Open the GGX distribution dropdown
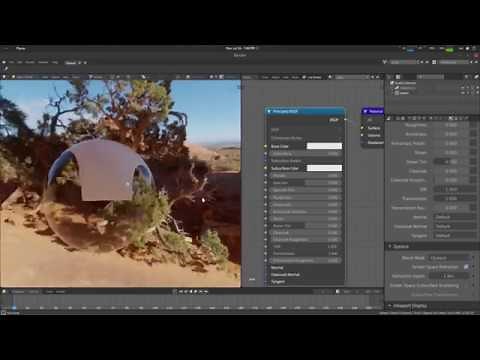 [305, 130]
